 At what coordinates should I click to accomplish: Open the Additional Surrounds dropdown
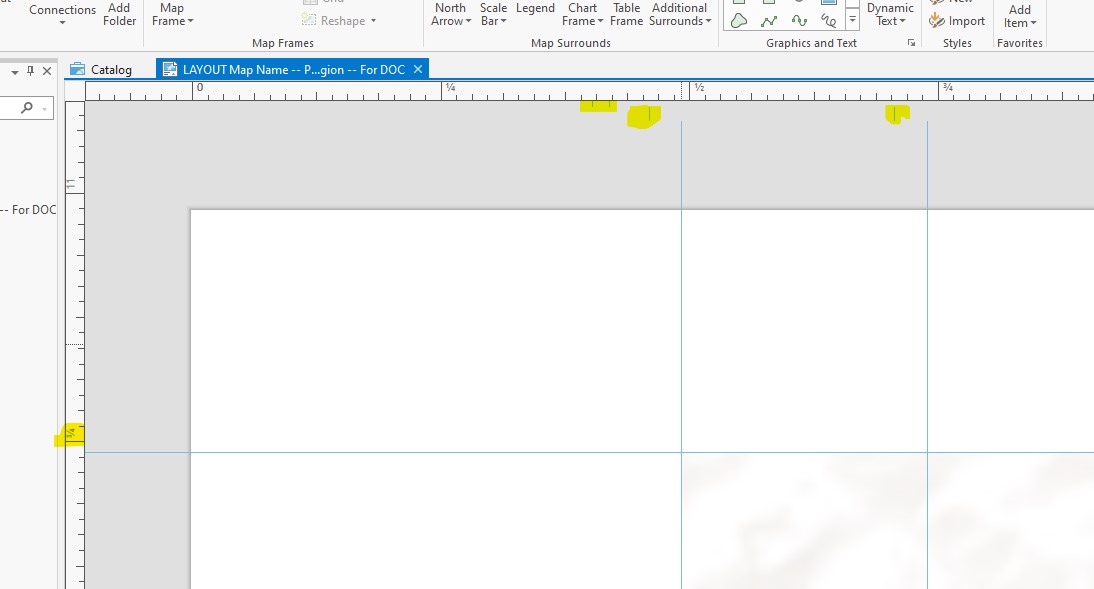(x=680, y=14)
